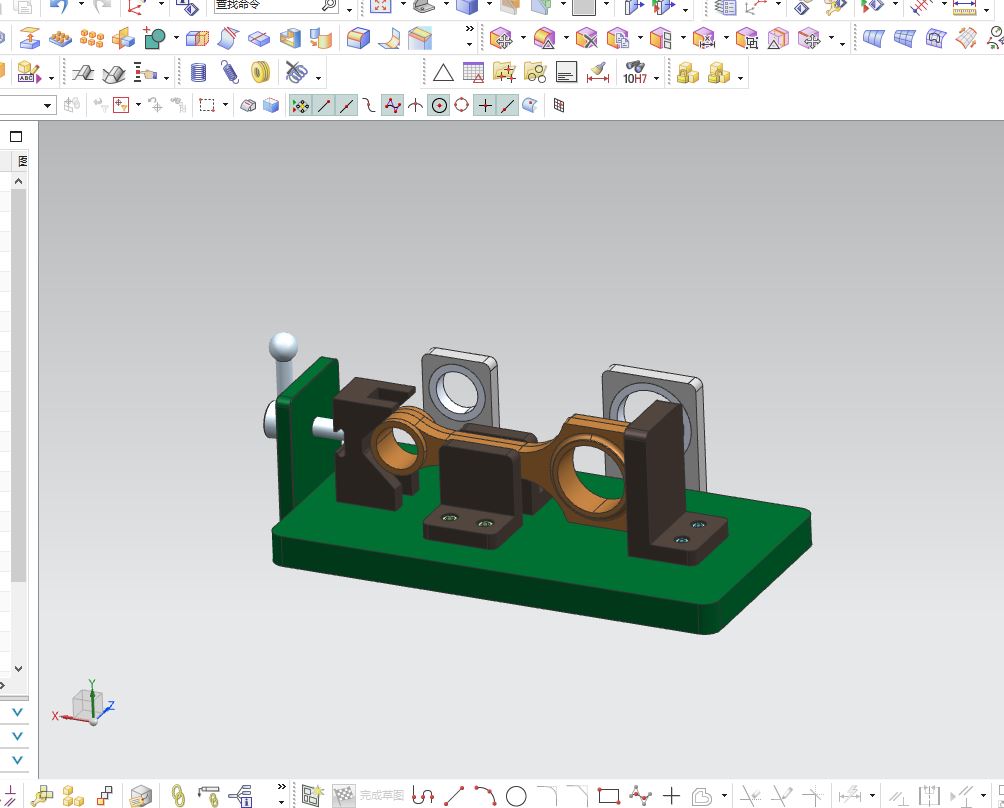This screenshot has width=1004, height=808.
Task: Toggle the Existing Point snap
Action: [485, 106]
